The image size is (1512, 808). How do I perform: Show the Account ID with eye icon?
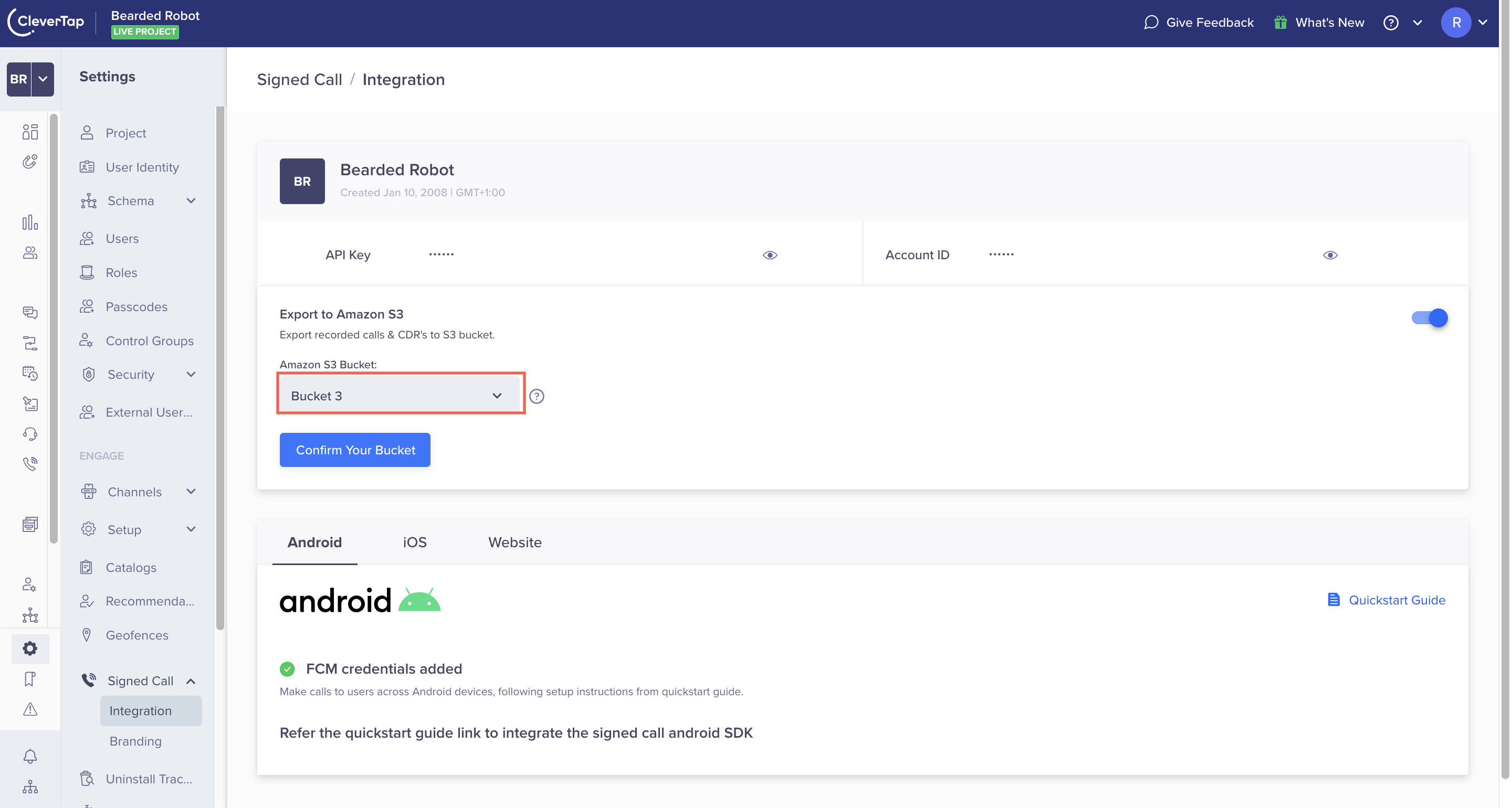pyautogui.click(x=1330, y=255)
